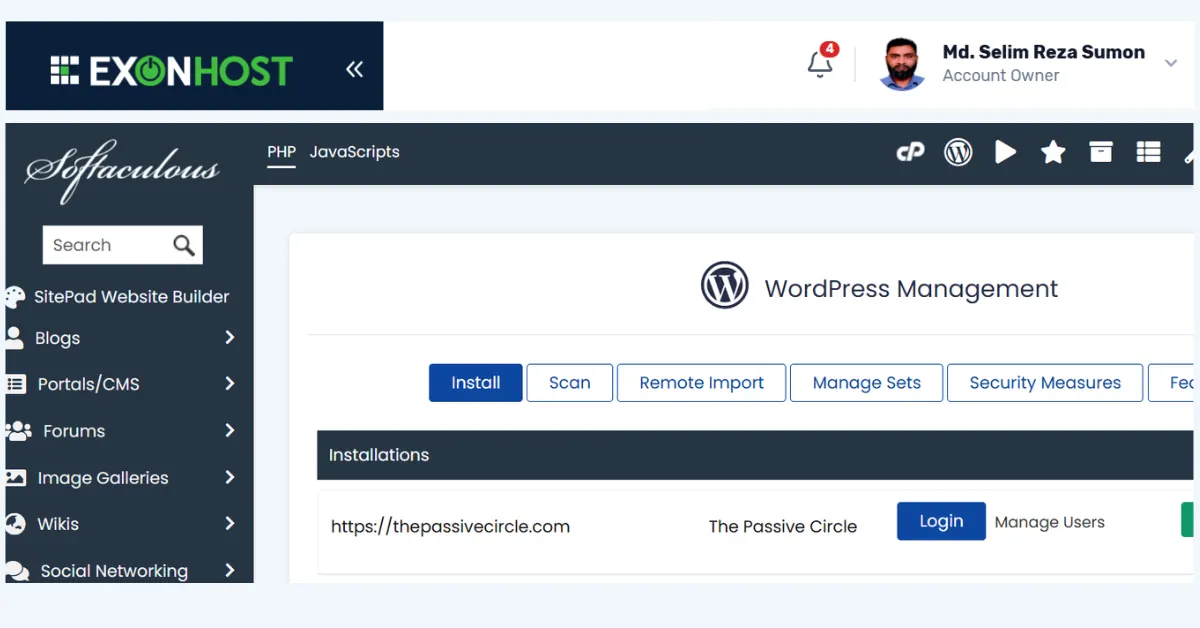Open Wikis category

58,524
